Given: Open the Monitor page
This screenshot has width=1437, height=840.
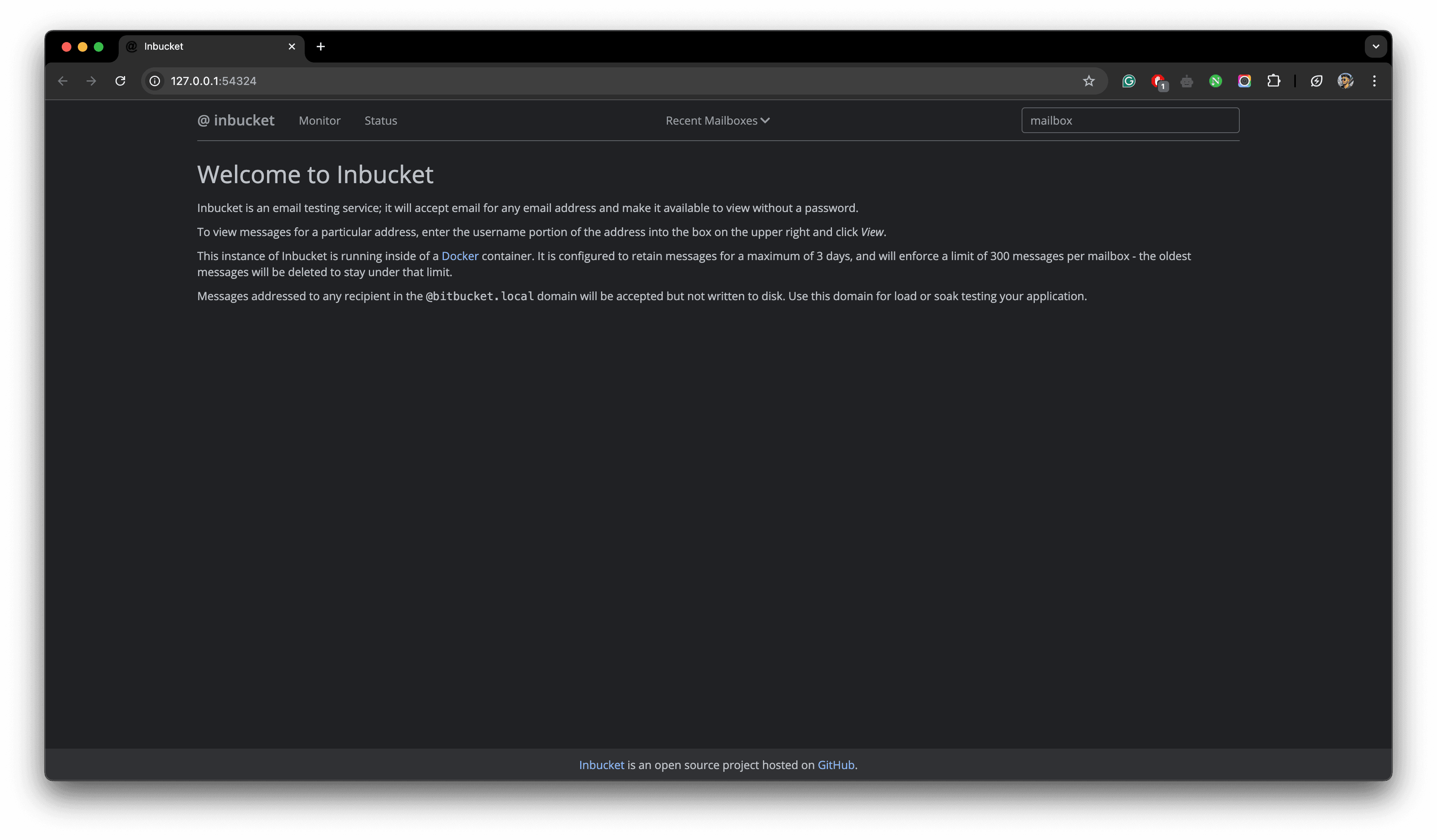Looking at the screenshot, I should pos(319,121).
